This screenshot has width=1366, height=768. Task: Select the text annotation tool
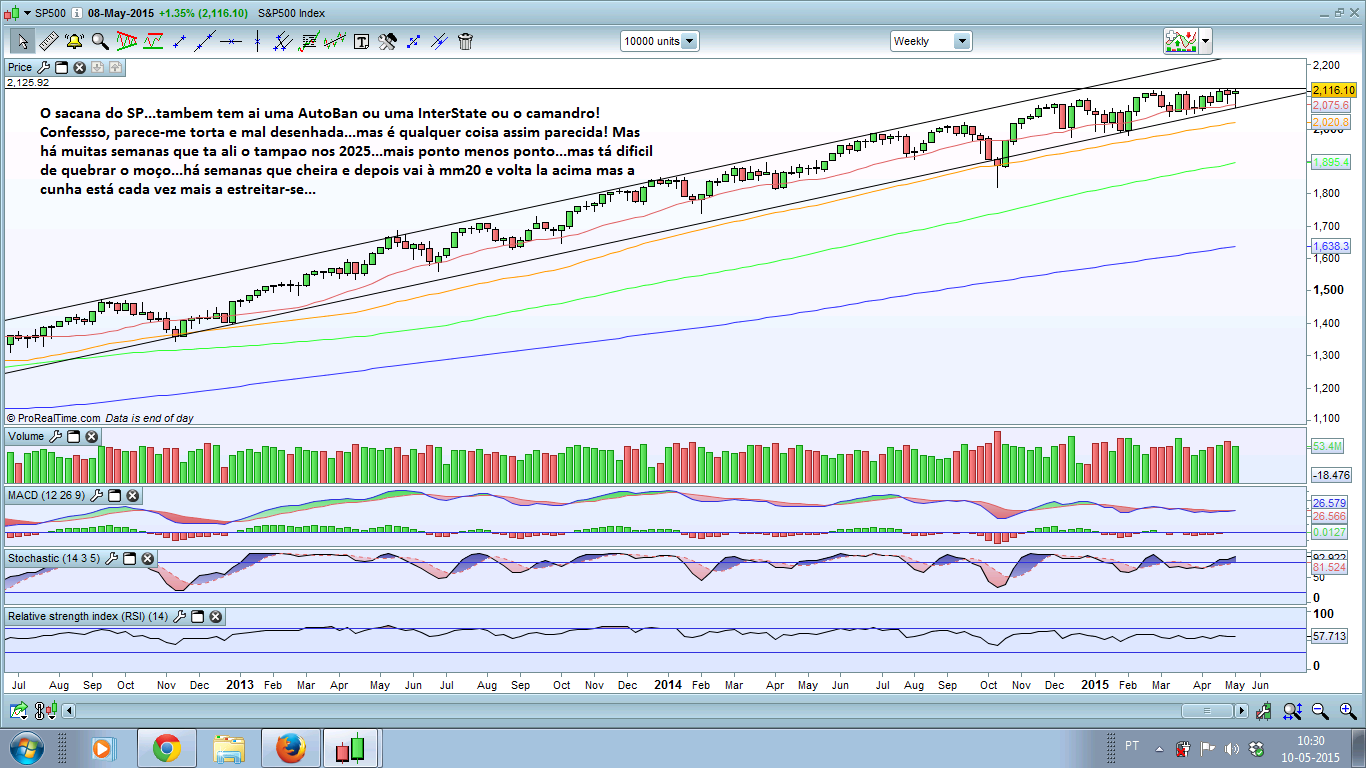tap(361, 41)
